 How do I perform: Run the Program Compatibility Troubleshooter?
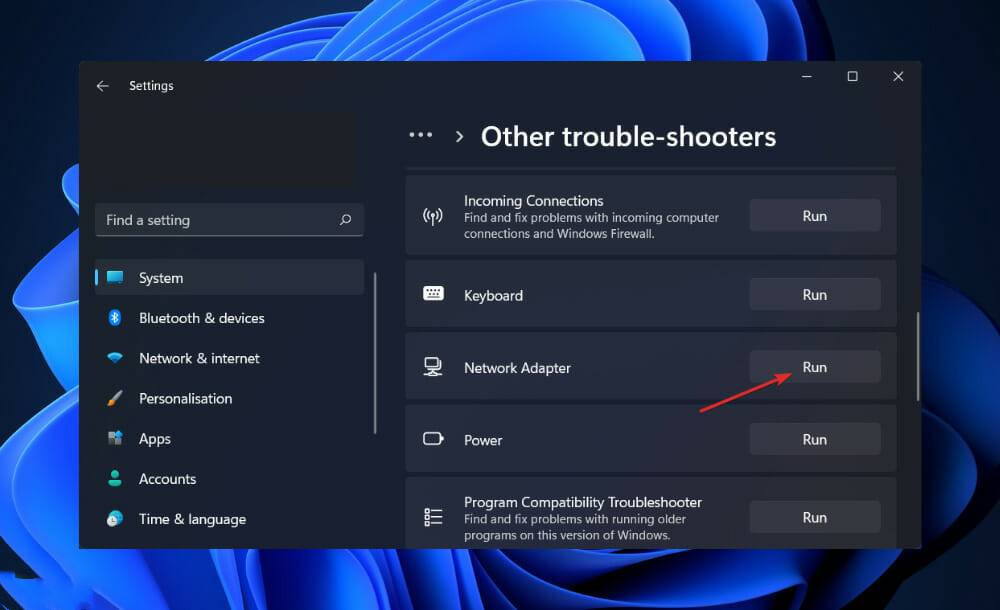(814, 517)
